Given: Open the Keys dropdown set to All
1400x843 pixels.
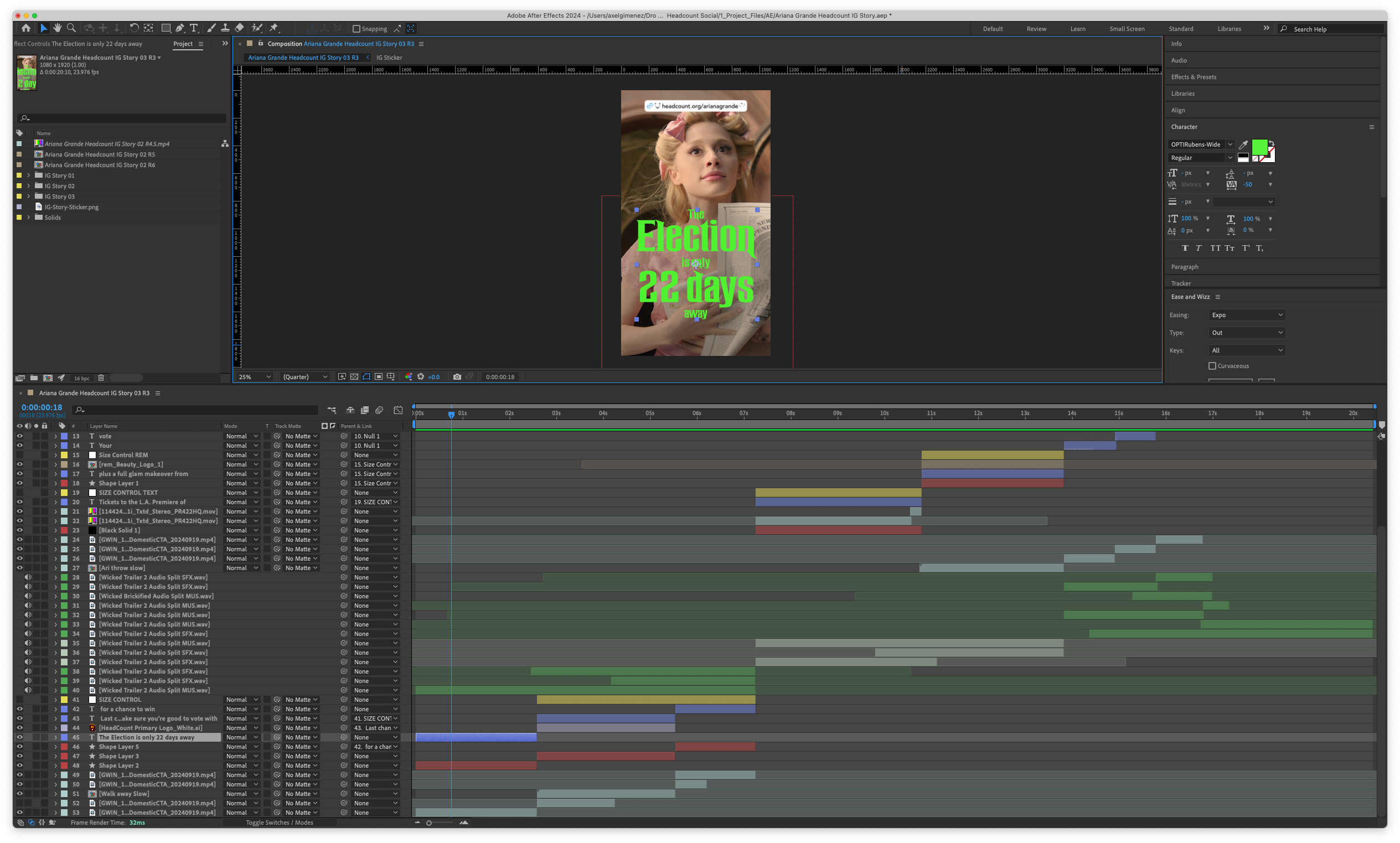Looking at the screenshot, I should (1247, 350).
